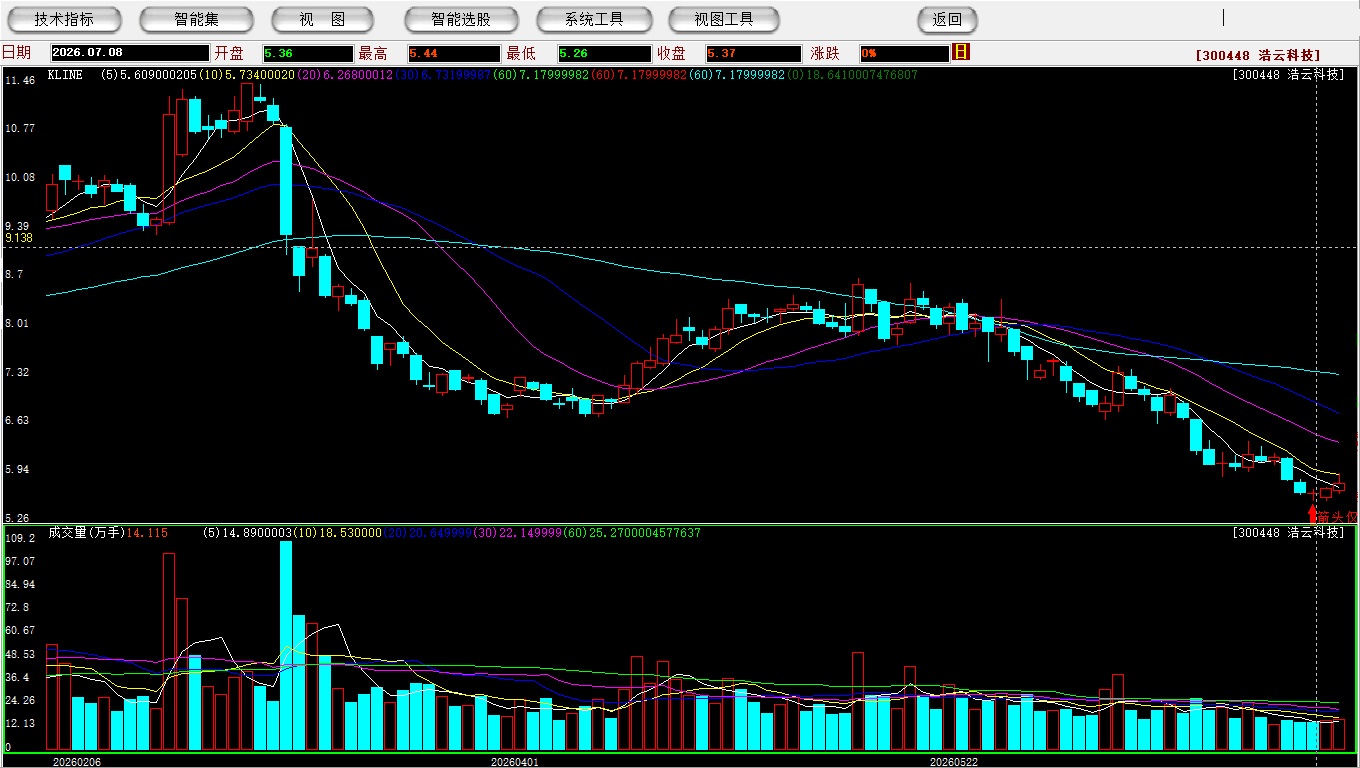Click the 涨跌 value field 0%
The height and width of the screenshot is (768, 1360).
pyautogui.click(x=903, y=53)
